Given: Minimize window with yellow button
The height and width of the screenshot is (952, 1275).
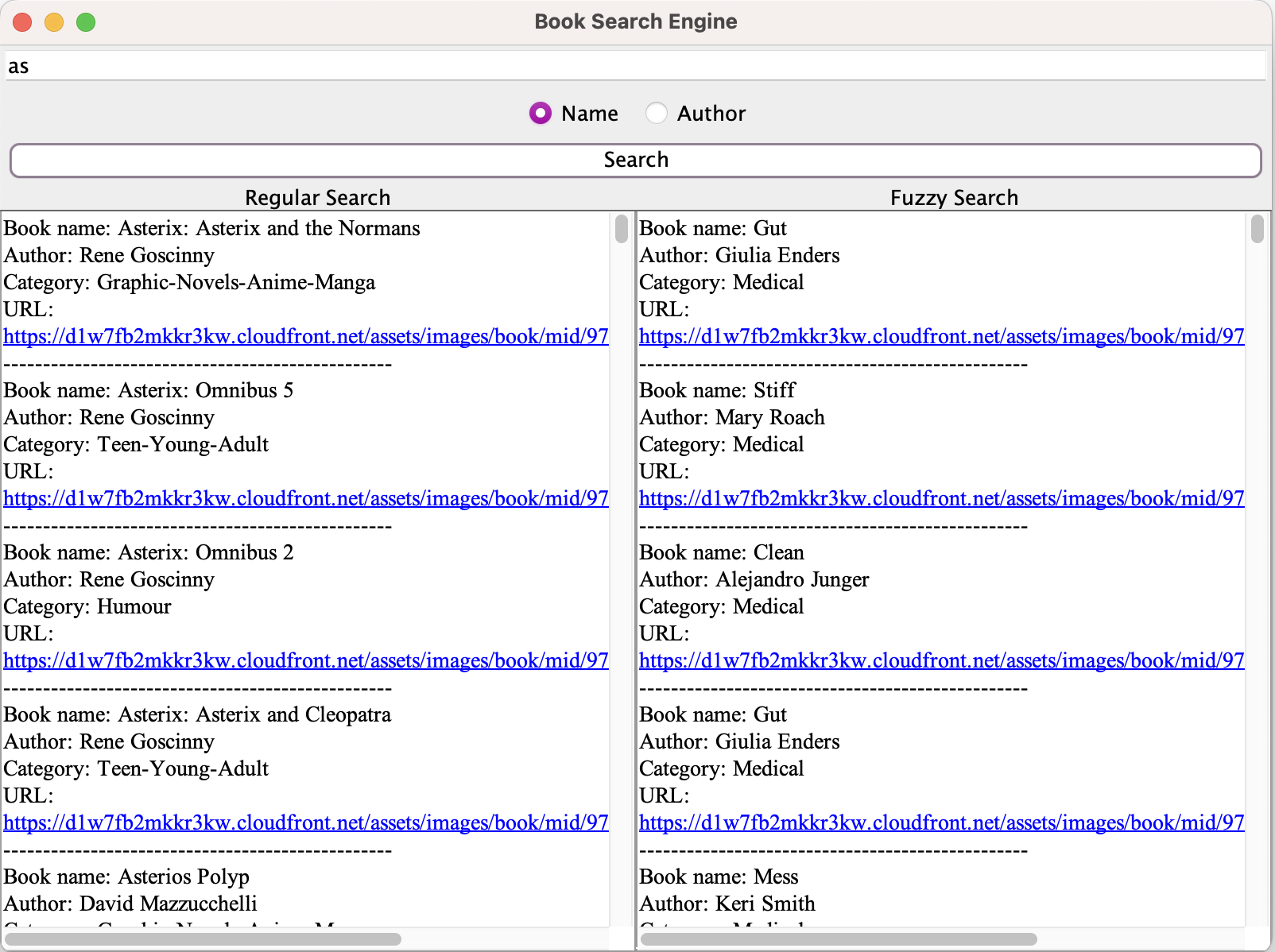Looking at the screenshot, I should [54, 22].
